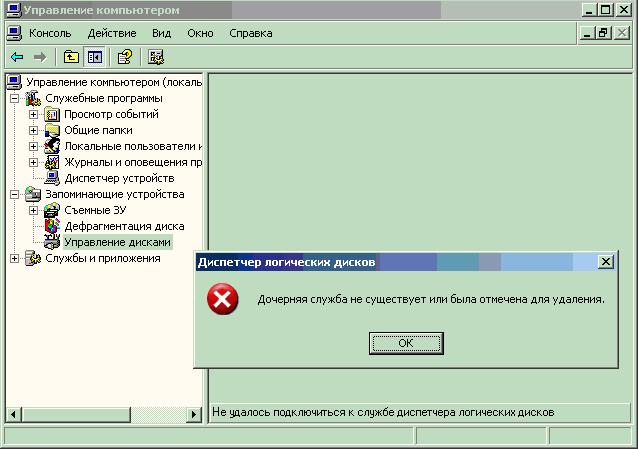
Task: Open the Действие menu
Action: coord(112,33)
